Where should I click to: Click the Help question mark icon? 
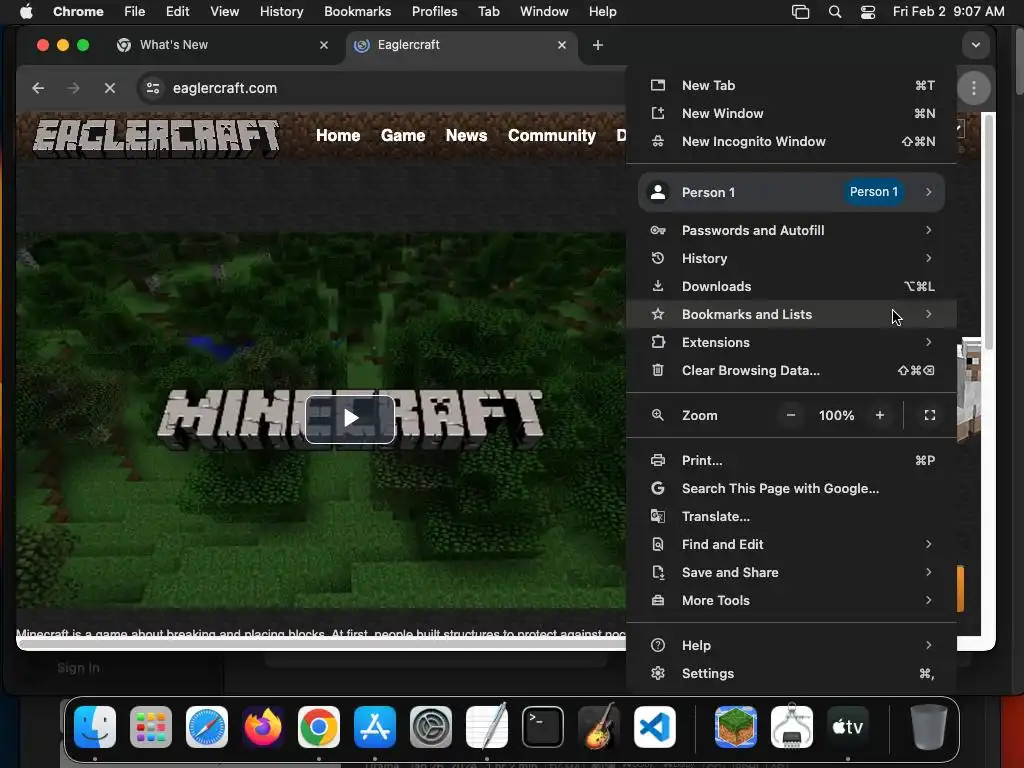point(658,645)
